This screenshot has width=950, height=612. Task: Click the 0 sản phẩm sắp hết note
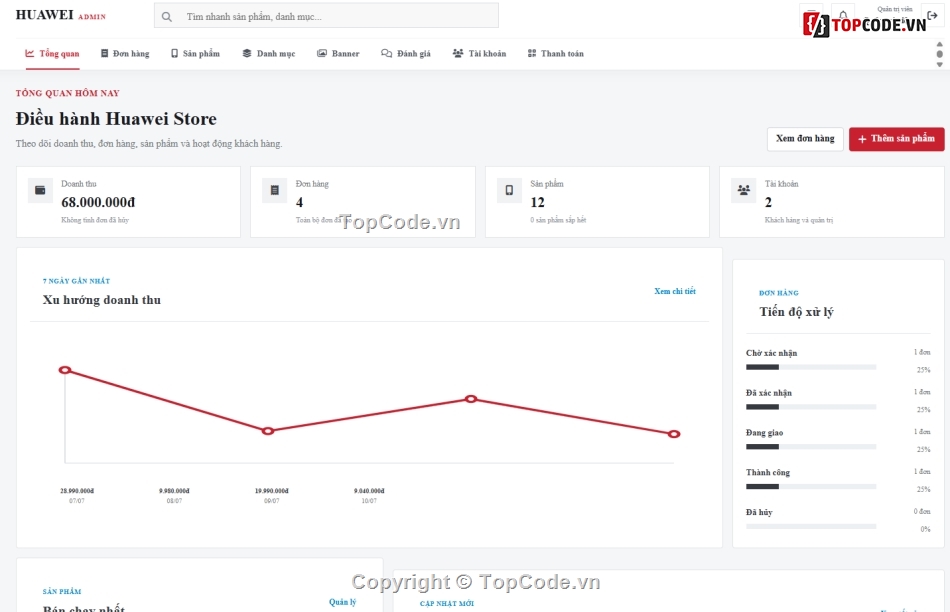tap(558, 220)
